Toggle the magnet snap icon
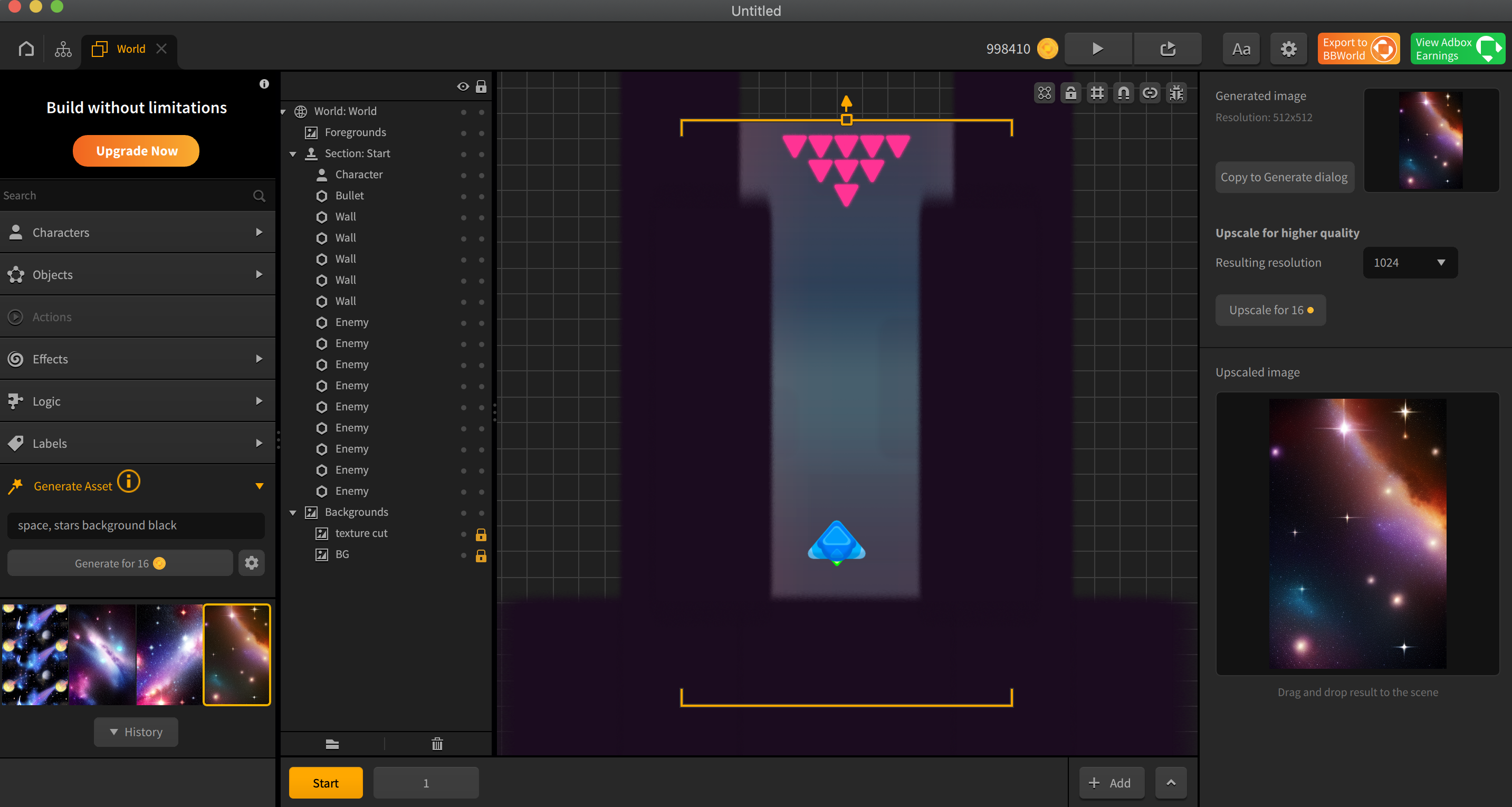Image resolution: width=1512 pixels, height=807 pixels. pyautogui.click(x=1123, y=93)
